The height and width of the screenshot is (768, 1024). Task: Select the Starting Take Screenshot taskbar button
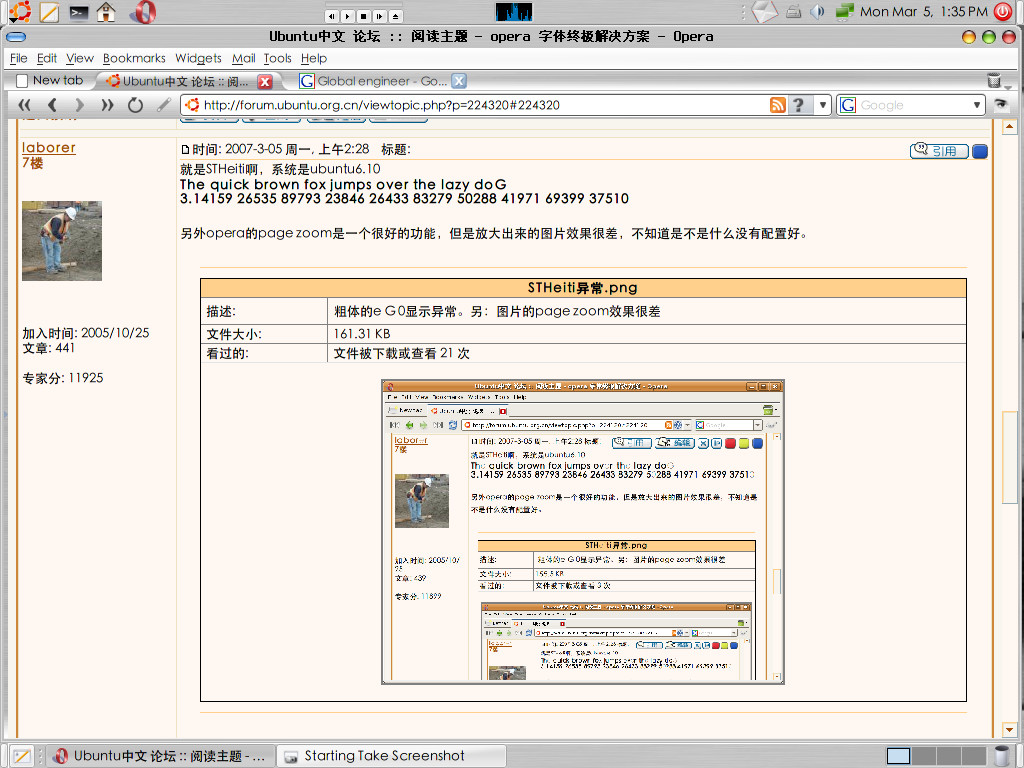(391, 756)
